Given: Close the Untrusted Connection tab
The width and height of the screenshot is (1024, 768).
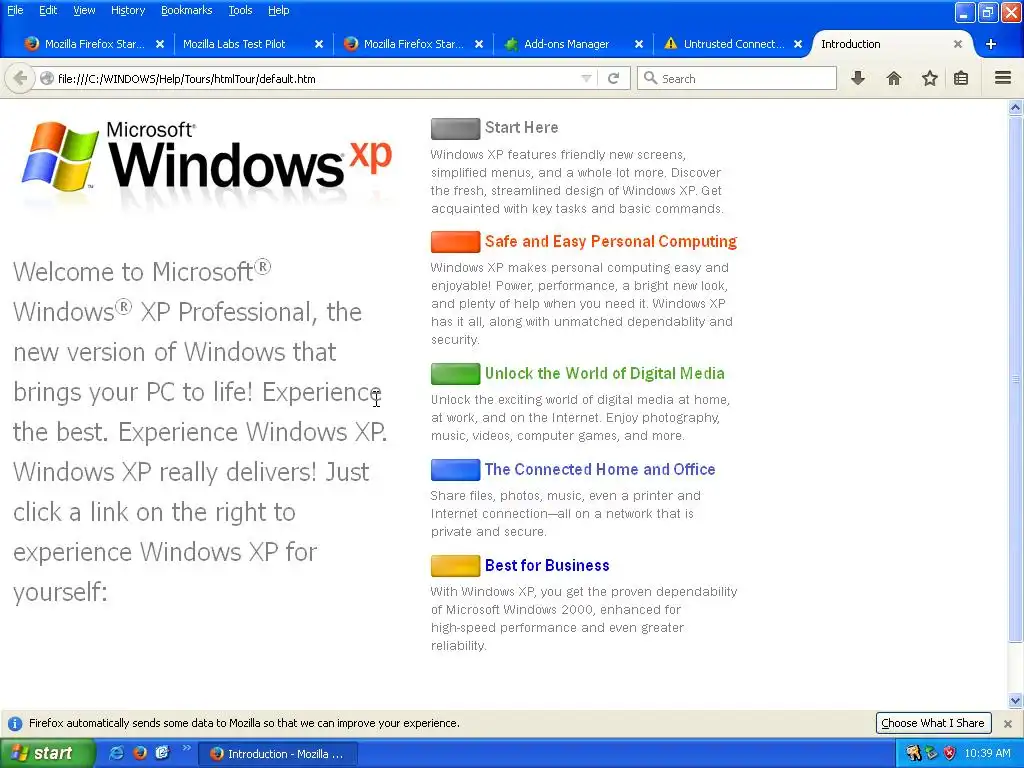Looking at the screenshot, I should 798,44.
